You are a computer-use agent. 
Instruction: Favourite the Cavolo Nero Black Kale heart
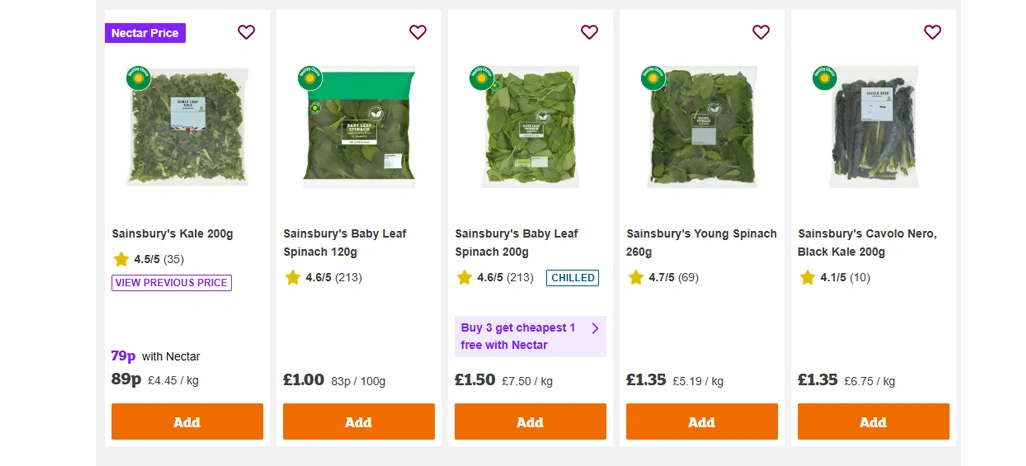[932, 32]
